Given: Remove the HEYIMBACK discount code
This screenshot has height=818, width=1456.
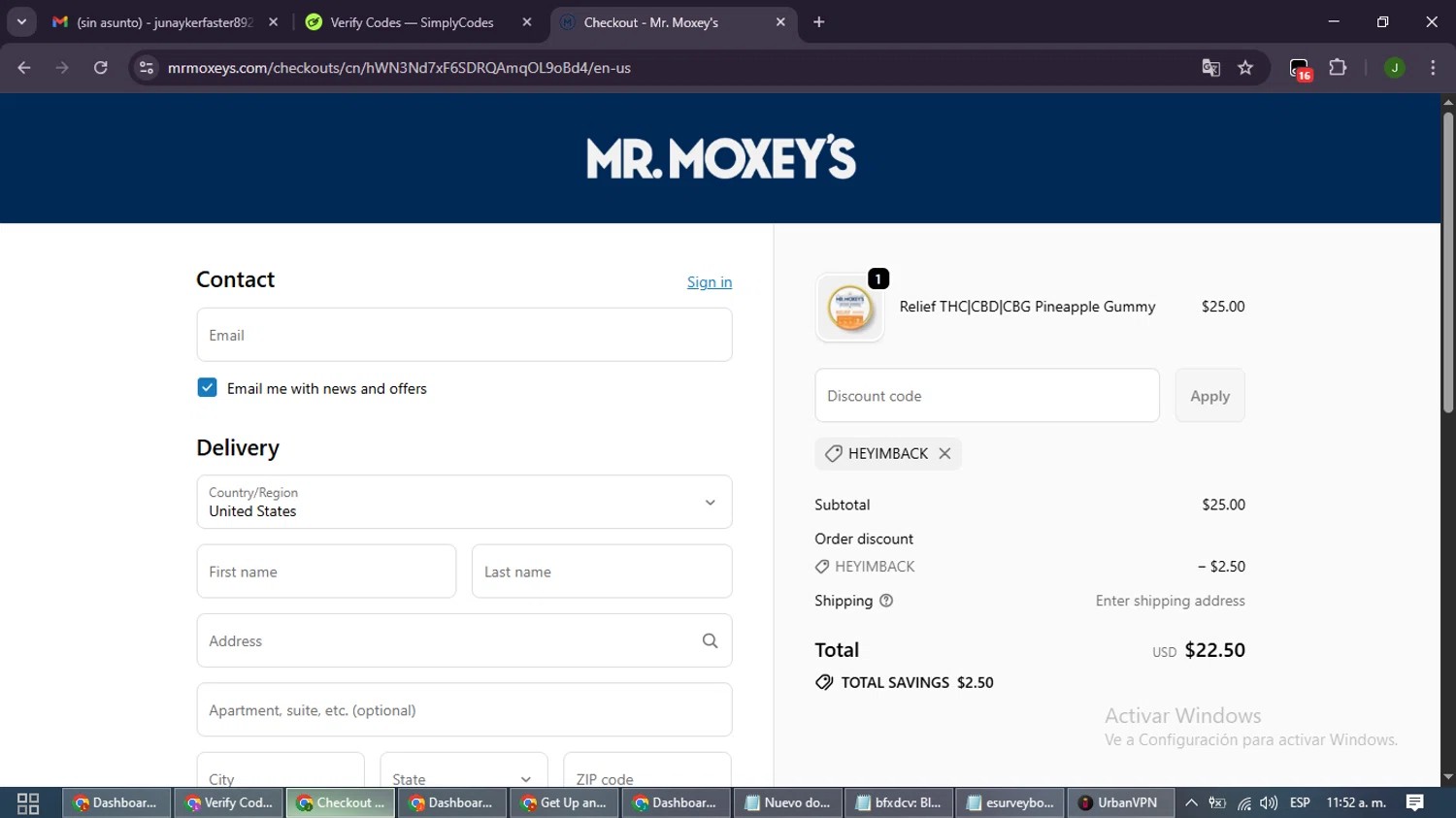Looking at the screenshot, I should pyautogui.click(x=944, y=453).
